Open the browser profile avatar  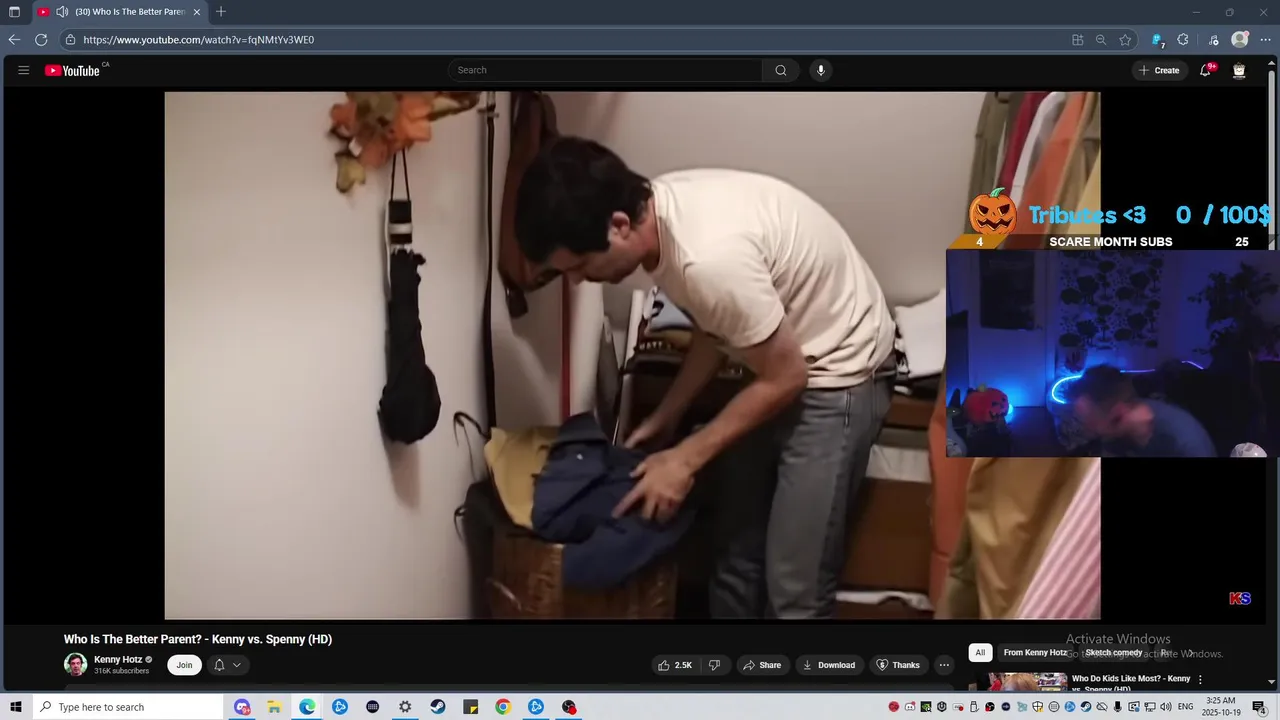click(1240, 40)
